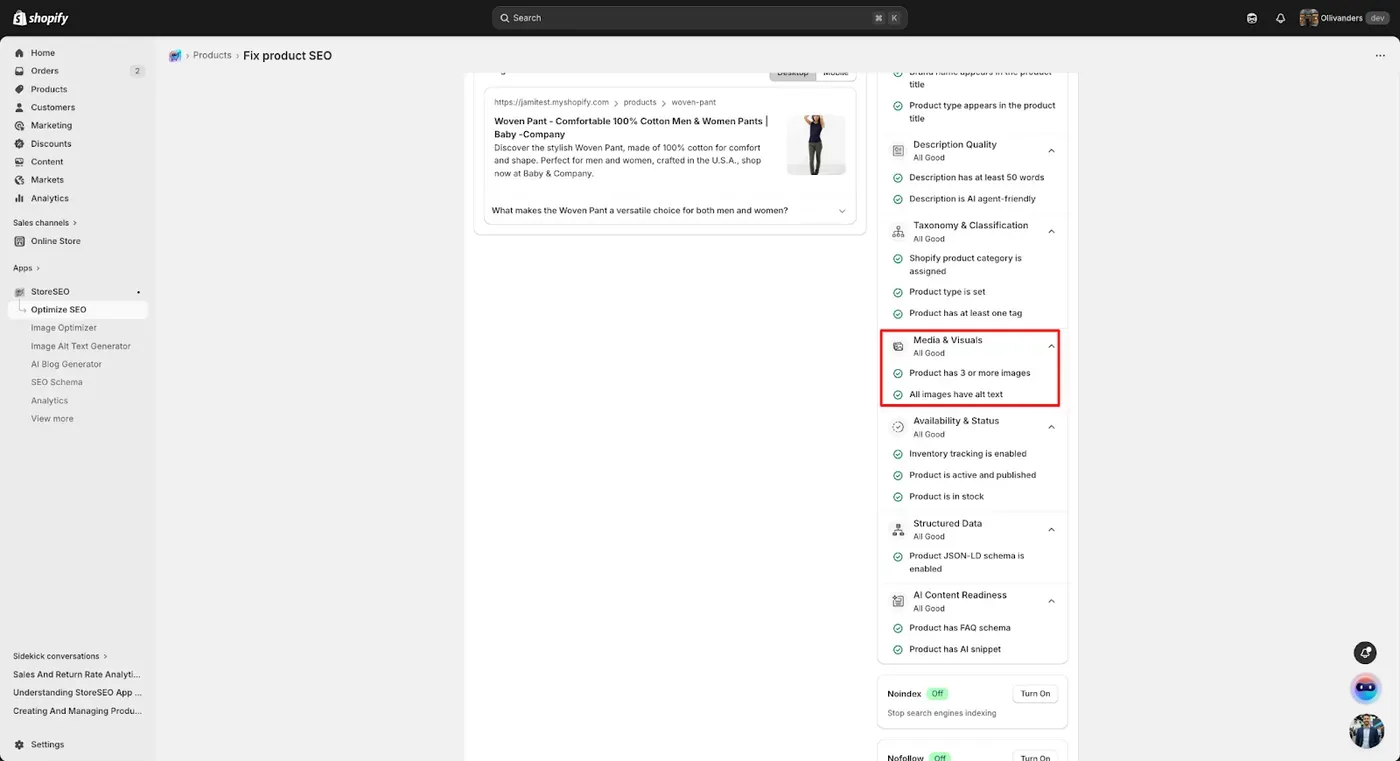
Task: Click the top Search field
Action: [x=700, y=18]
